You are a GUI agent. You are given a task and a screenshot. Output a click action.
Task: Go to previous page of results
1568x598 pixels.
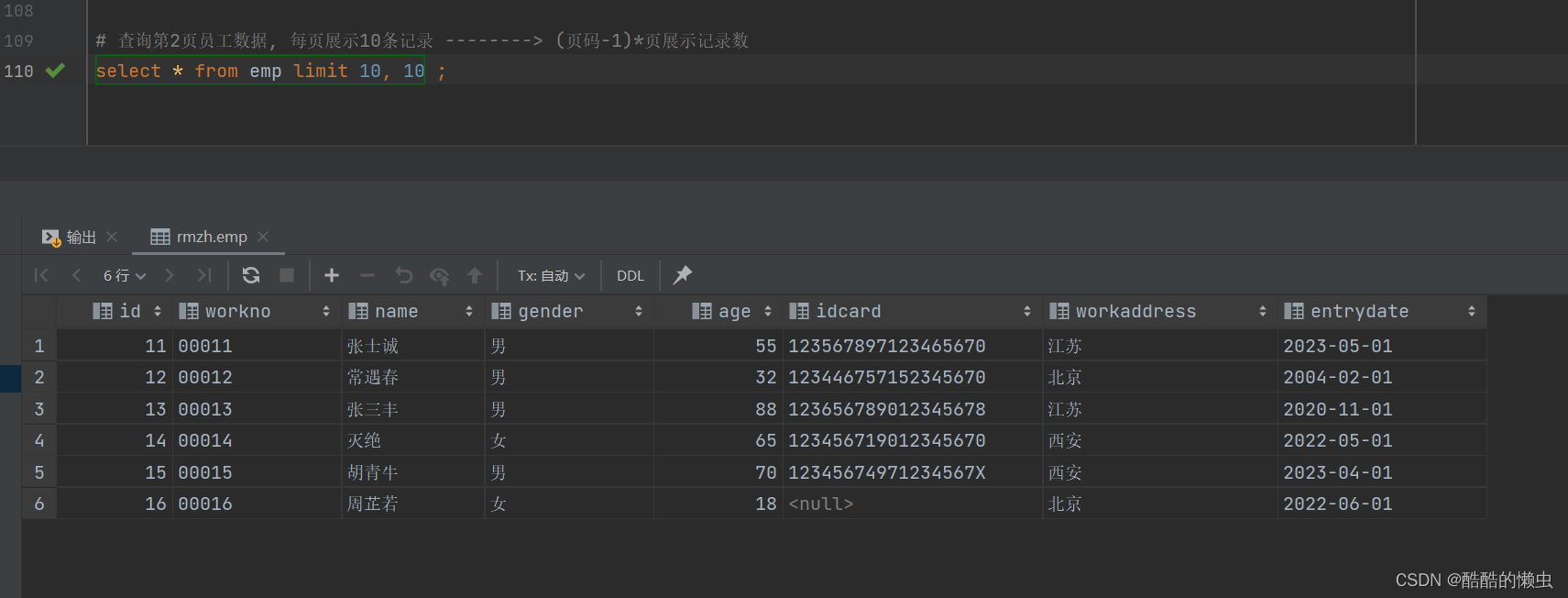(x=77, y=275)
